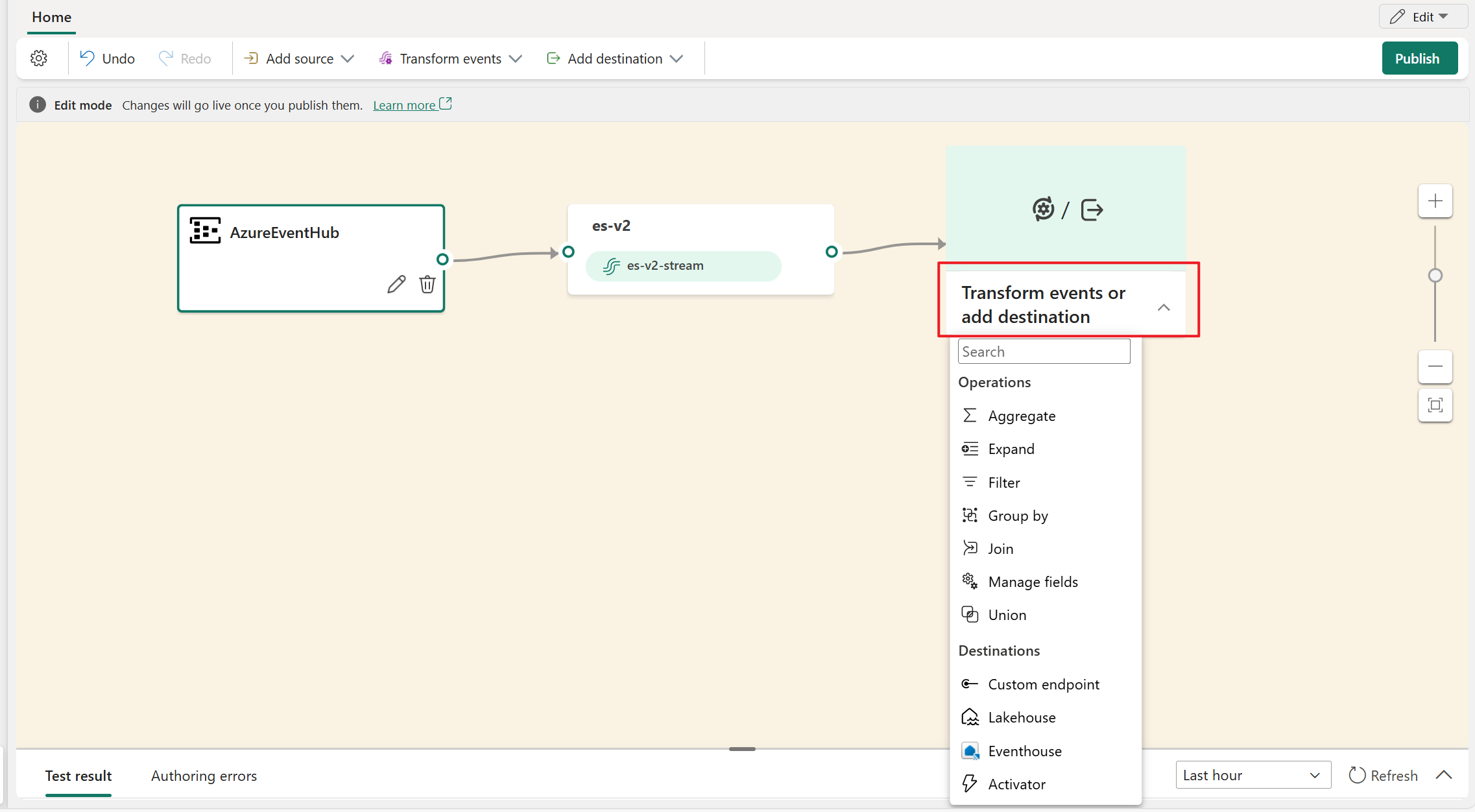The height and width of the screenshot is (812, 1475).
Task: Select the Authoring errors tab
Action: coord(203,775)
